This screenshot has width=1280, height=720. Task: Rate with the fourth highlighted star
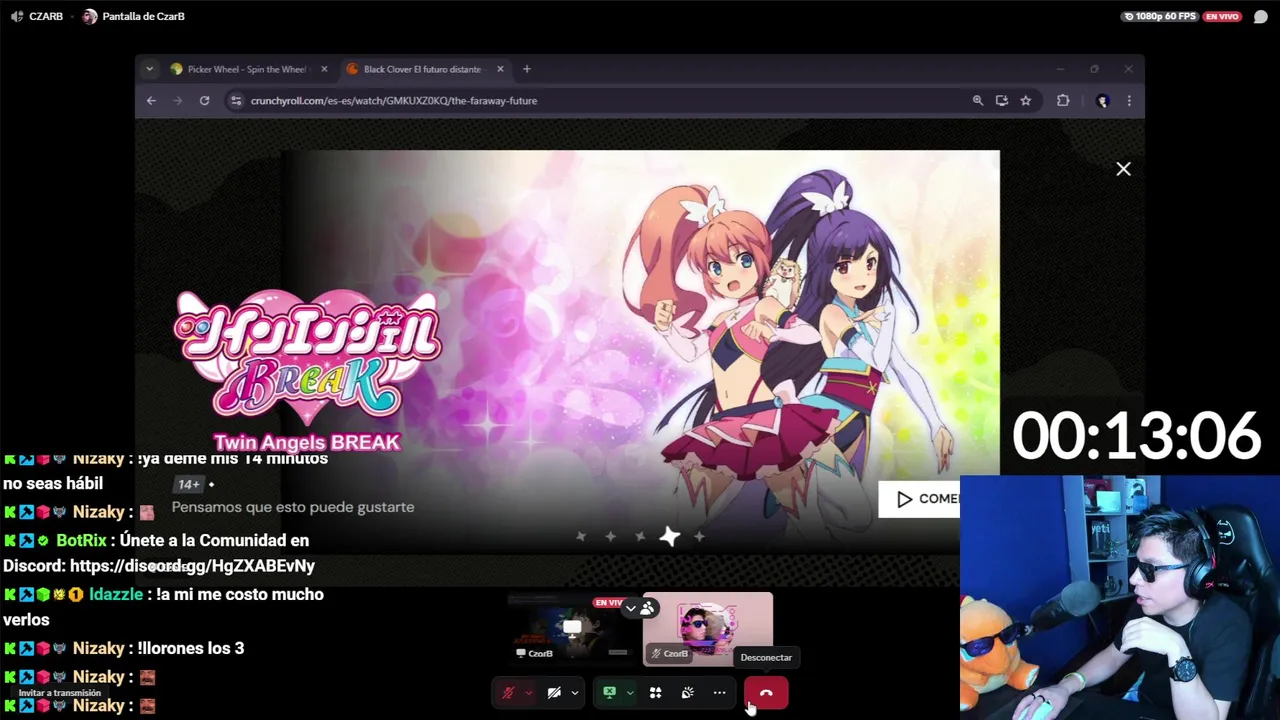tap(670, 537)
